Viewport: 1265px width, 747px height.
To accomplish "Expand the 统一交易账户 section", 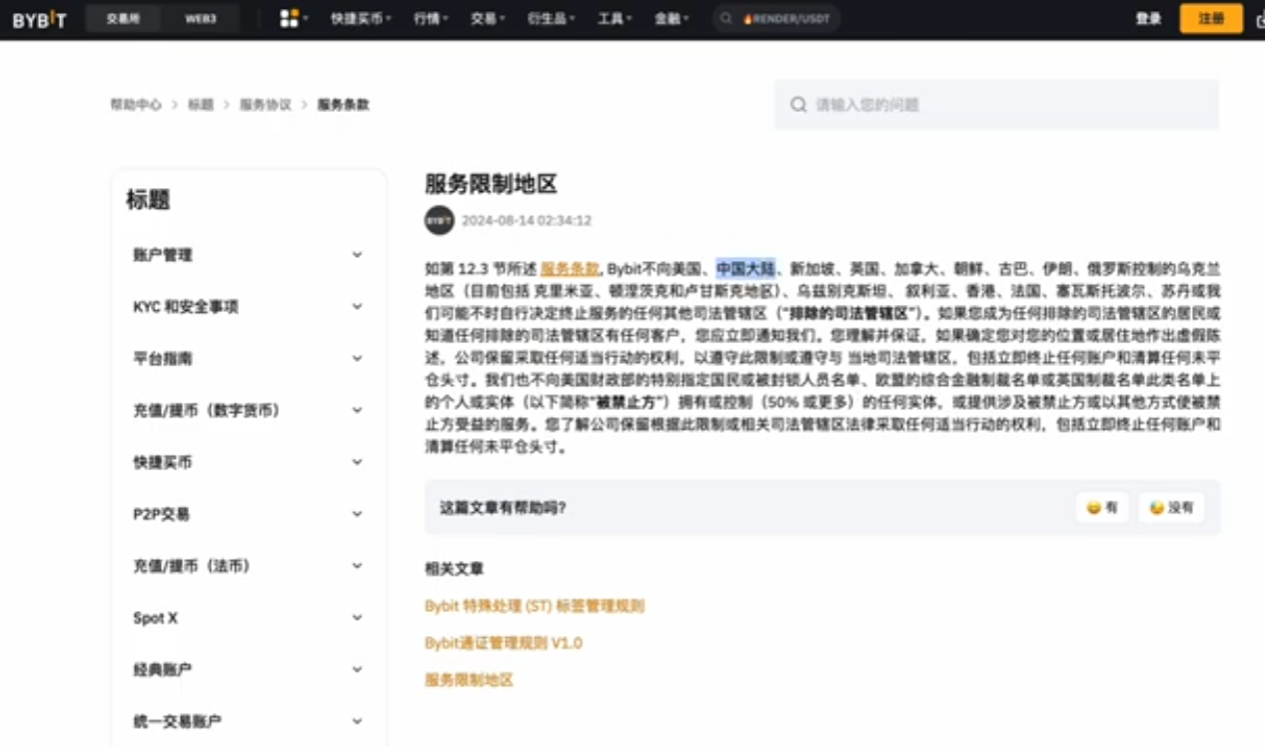I will point(248,722).
